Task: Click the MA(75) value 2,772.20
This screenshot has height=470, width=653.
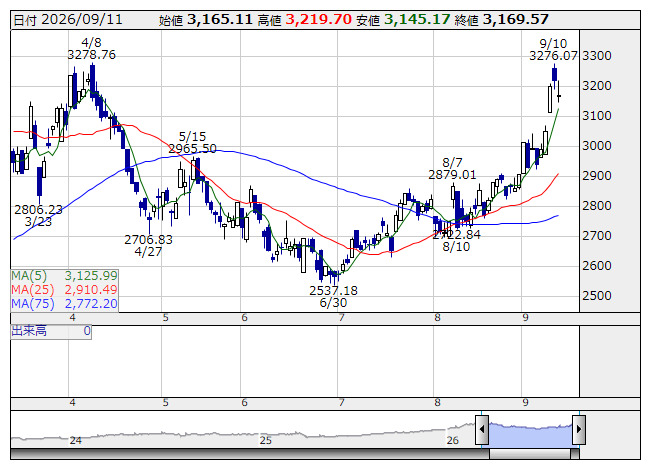Action: click(x=91, y=304)
